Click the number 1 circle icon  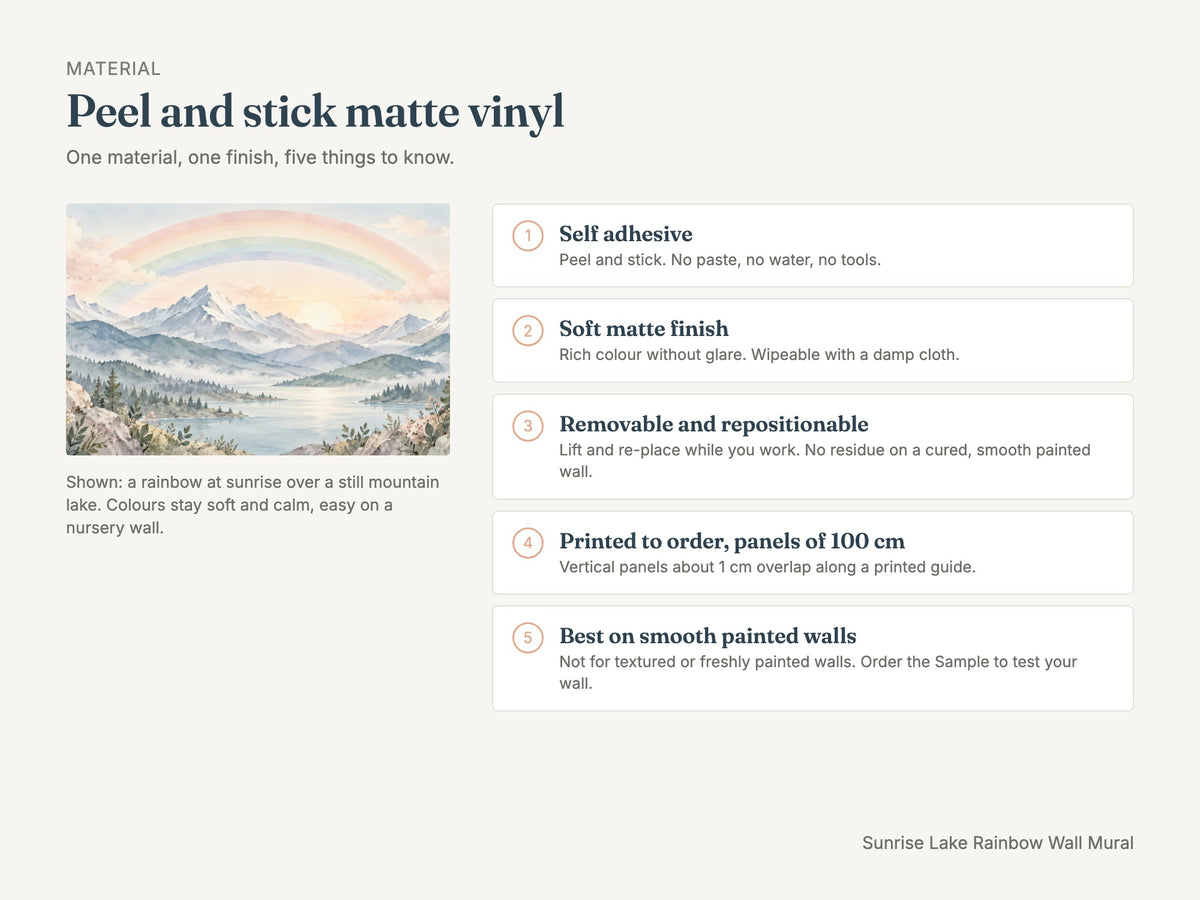[x=528, y=236]
